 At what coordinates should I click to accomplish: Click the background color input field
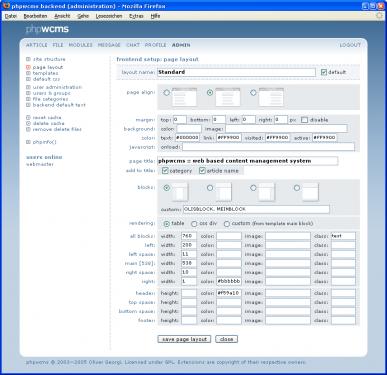point(189,129)
